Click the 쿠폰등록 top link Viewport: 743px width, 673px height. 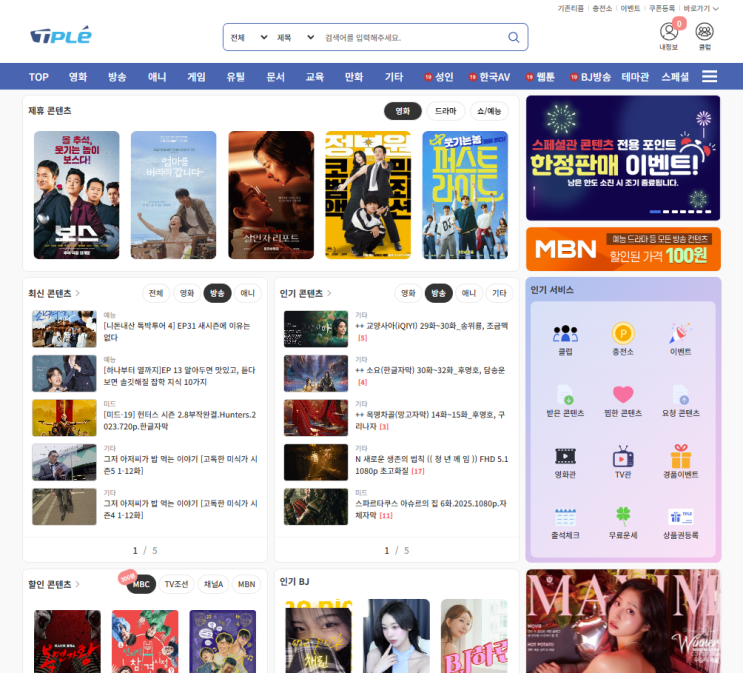click(662, 9)
